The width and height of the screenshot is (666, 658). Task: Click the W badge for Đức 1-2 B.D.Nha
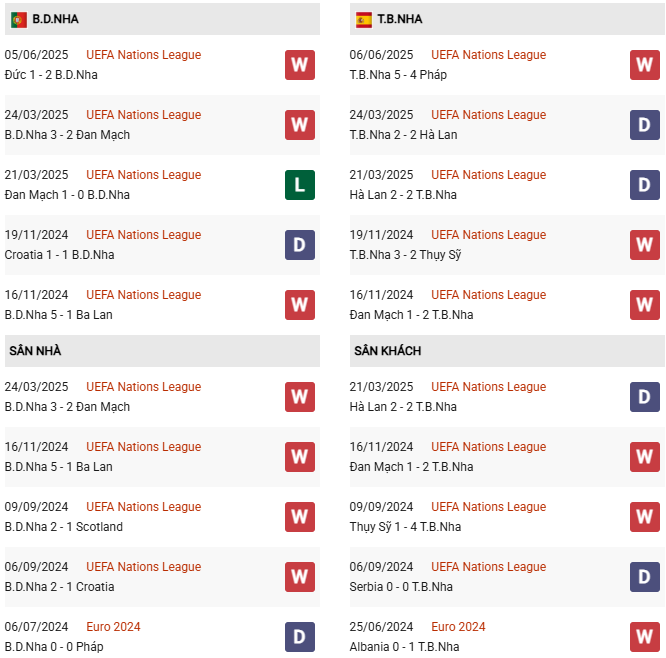tap(300, 65)
